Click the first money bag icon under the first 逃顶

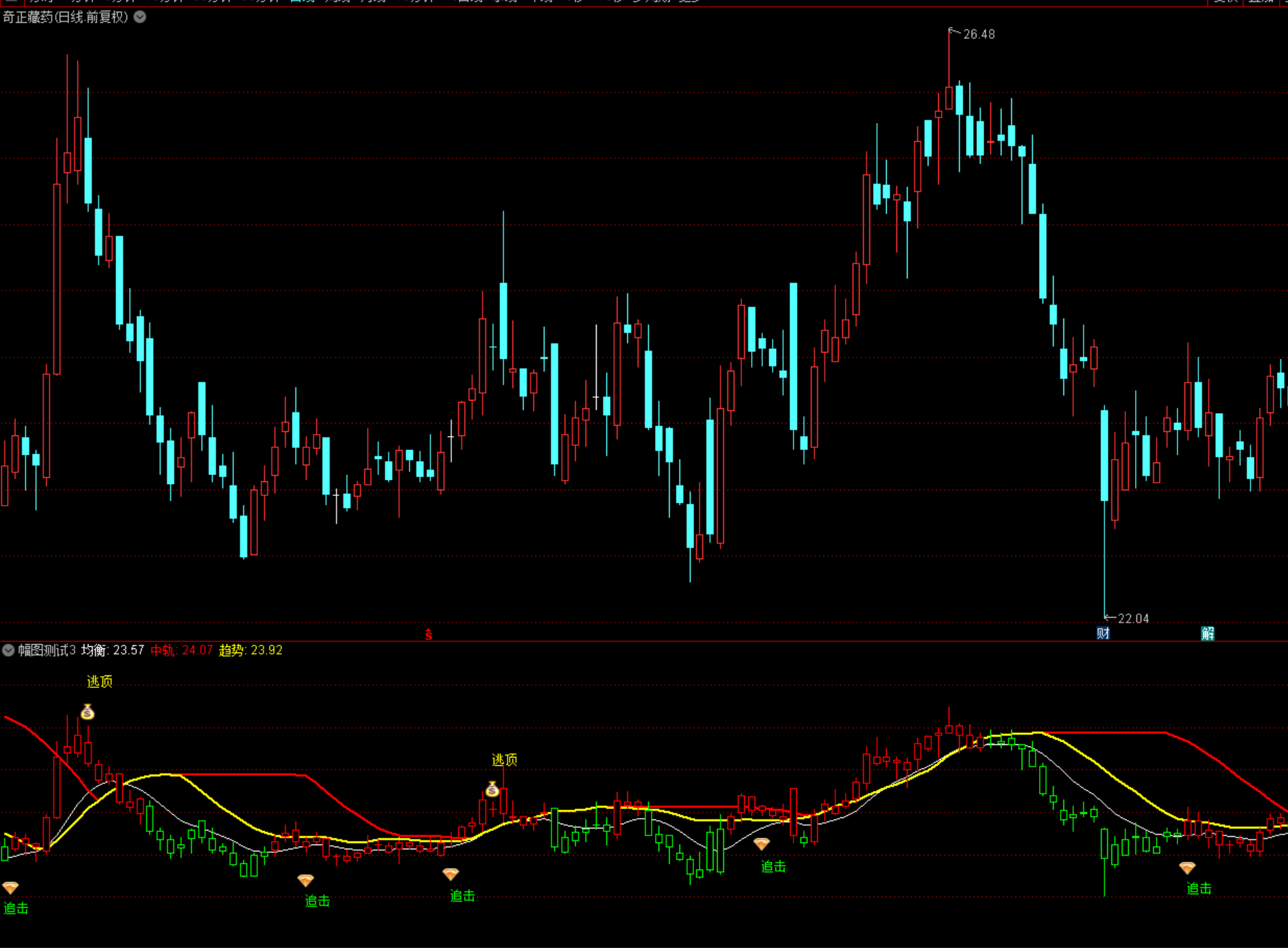tap(88, 712)
